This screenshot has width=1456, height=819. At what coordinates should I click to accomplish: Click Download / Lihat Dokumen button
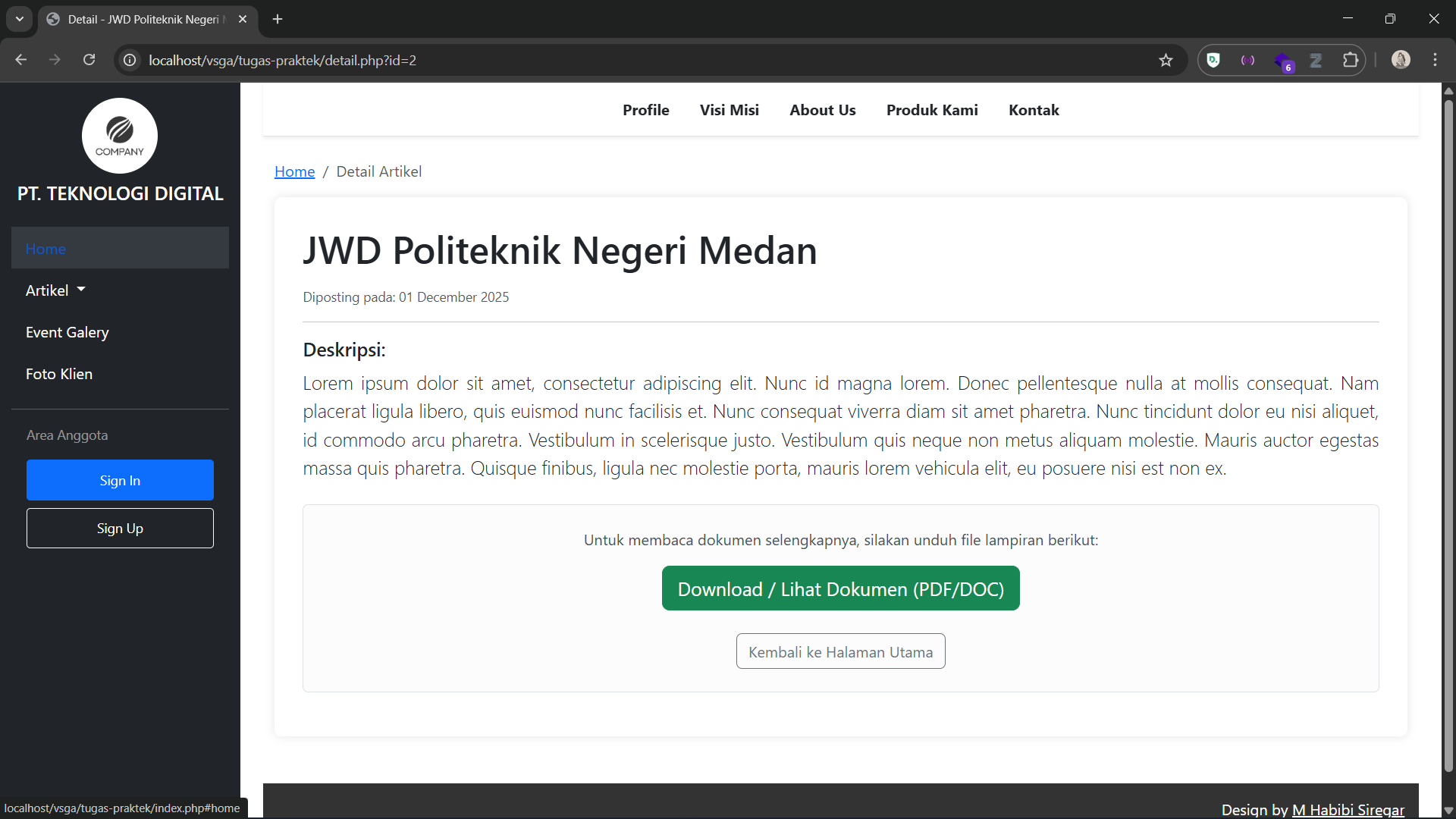(x=840, y=588)
